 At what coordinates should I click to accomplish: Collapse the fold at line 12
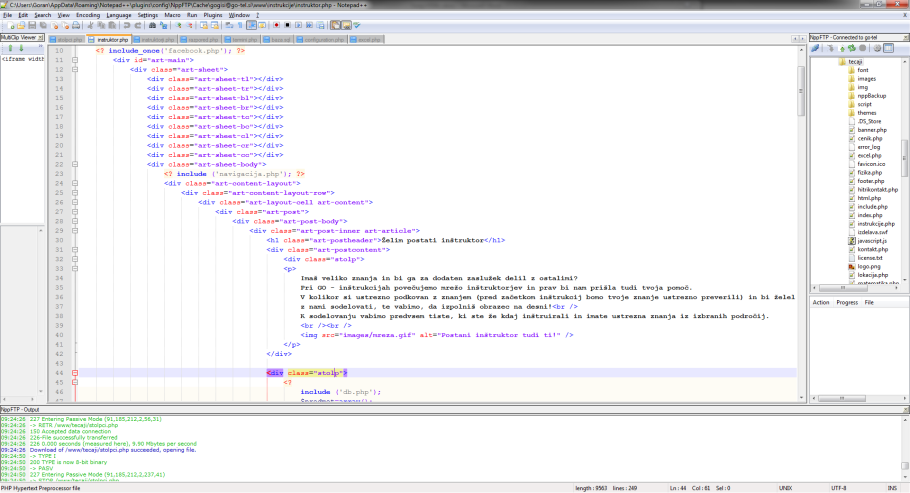pyautogui.click(x=75, y=69)
